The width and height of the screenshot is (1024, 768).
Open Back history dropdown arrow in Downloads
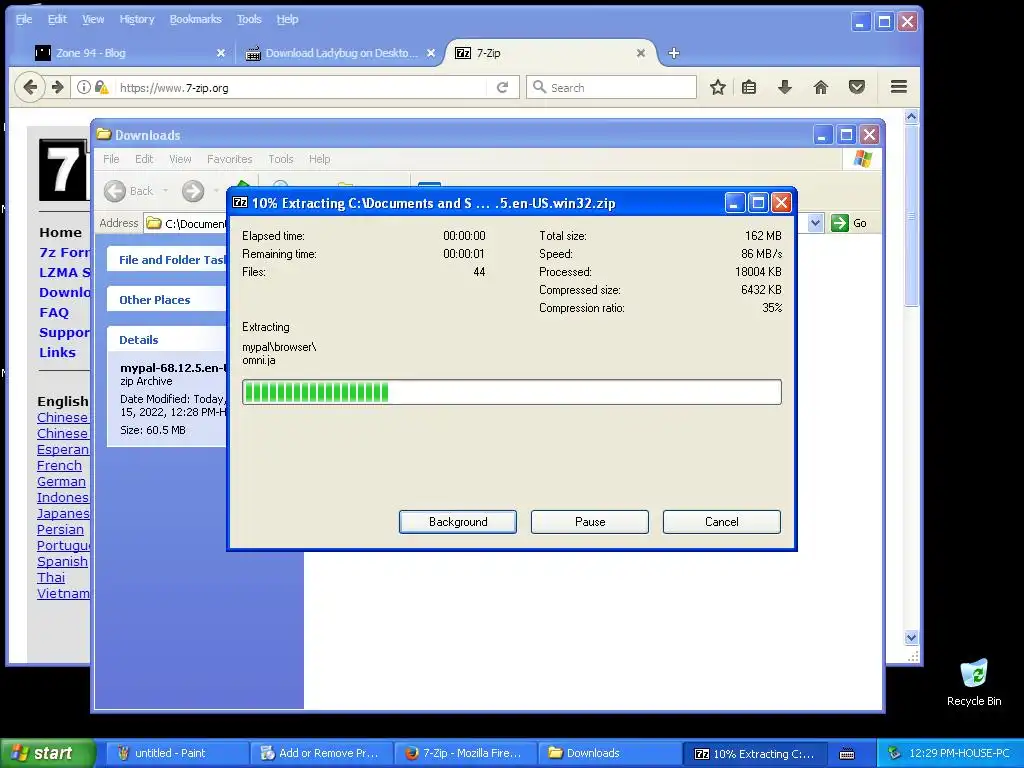click(165, 191)
